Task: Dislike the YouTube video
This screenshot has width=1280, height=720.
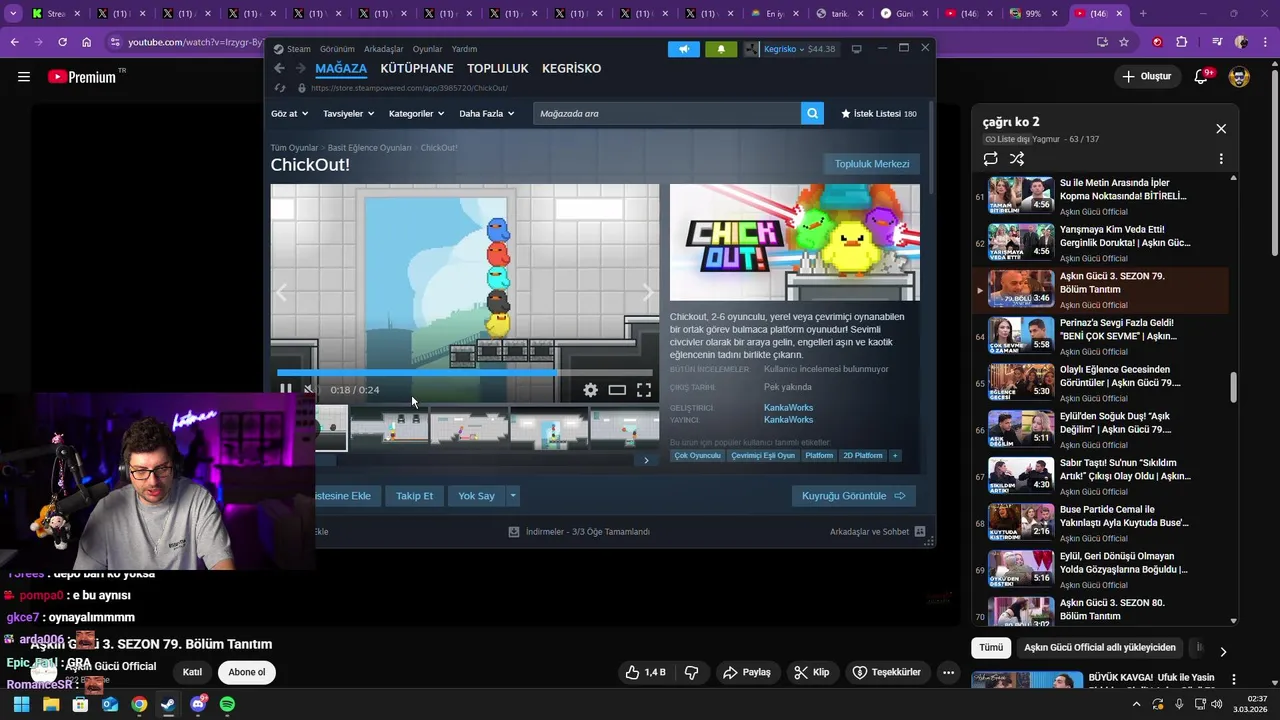Action: tap(691, 673)
